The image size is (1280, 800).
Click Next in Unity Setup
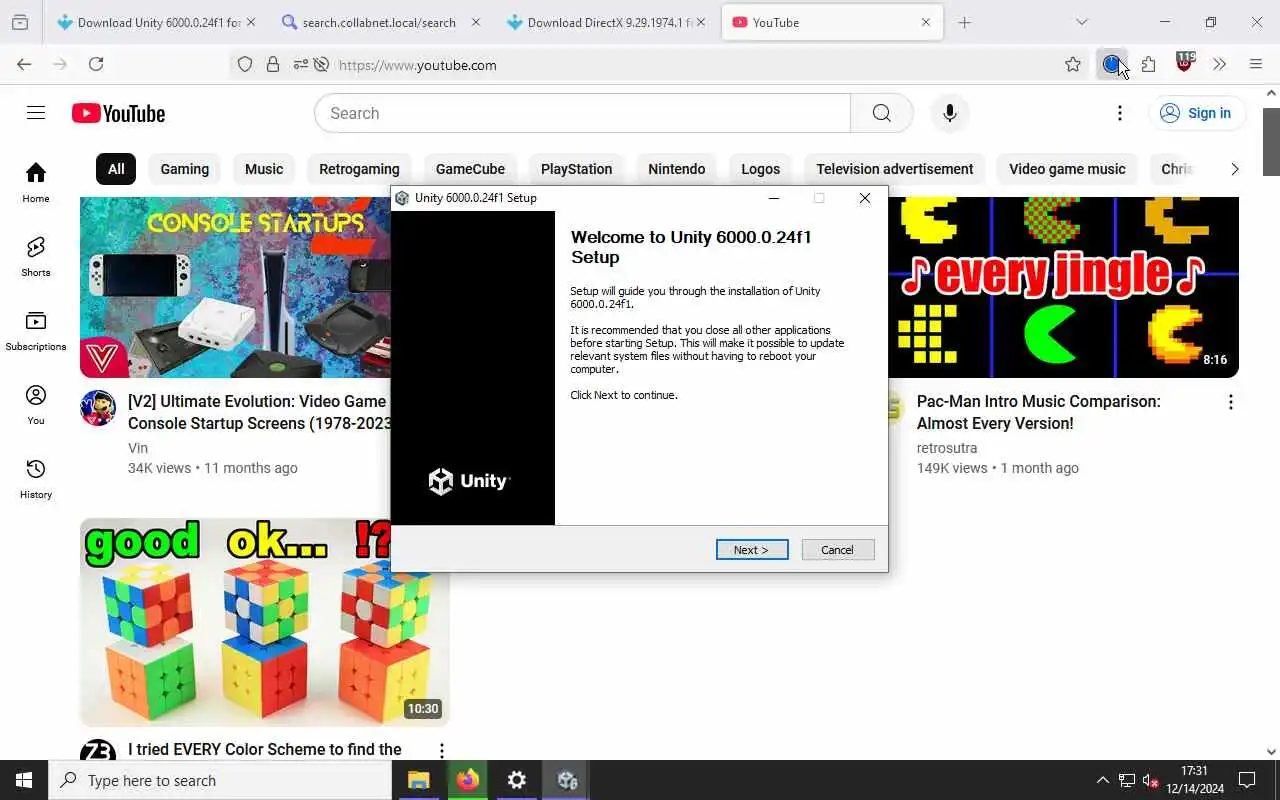click(752, 550)
